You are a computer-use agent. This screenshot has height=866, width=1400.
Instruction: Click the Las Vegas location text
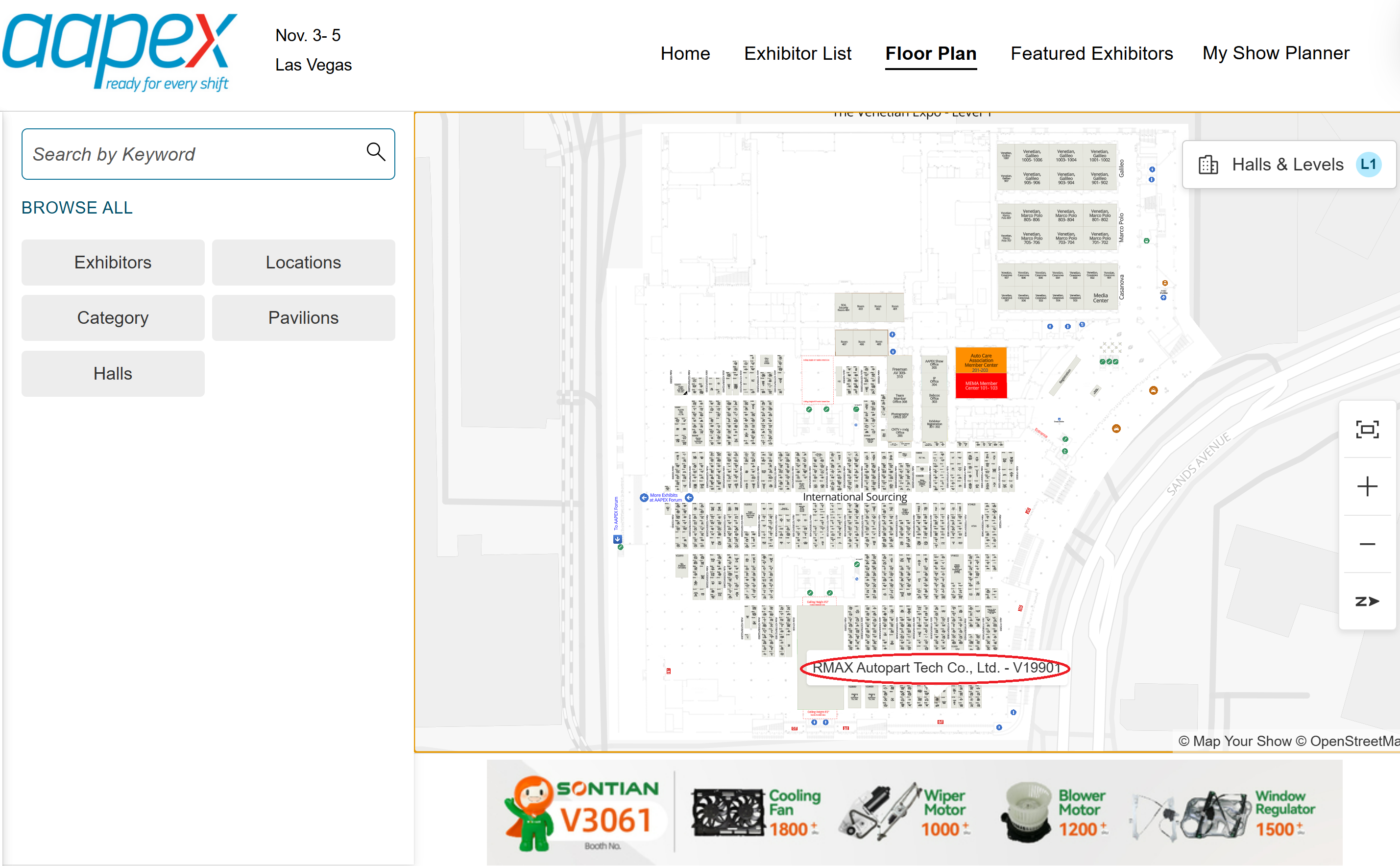314,65
